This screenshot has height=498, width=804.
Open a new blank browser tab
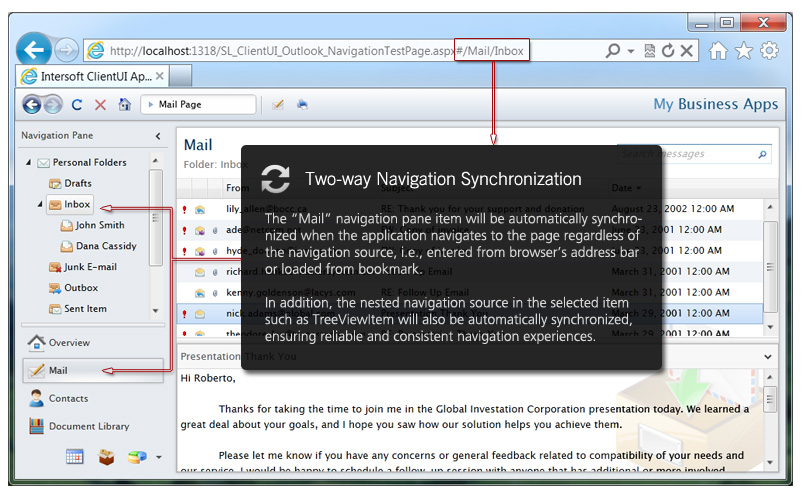pyautogui.click(x=180, y=76)
